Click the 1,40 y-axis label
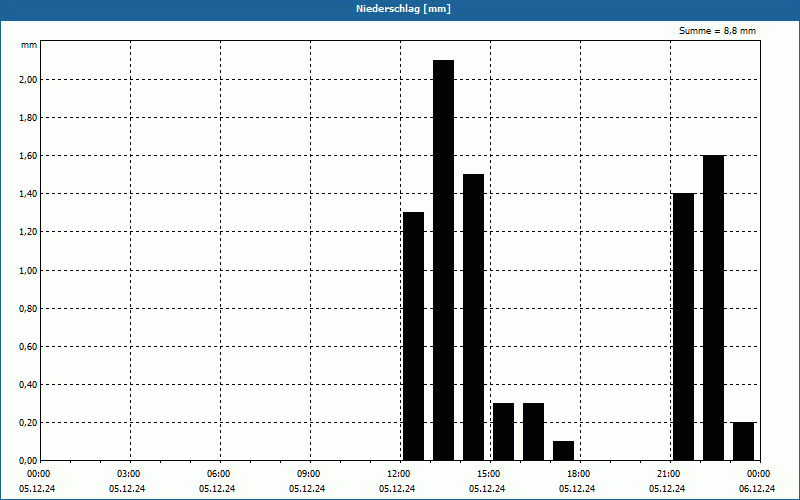 click(28, 194)
